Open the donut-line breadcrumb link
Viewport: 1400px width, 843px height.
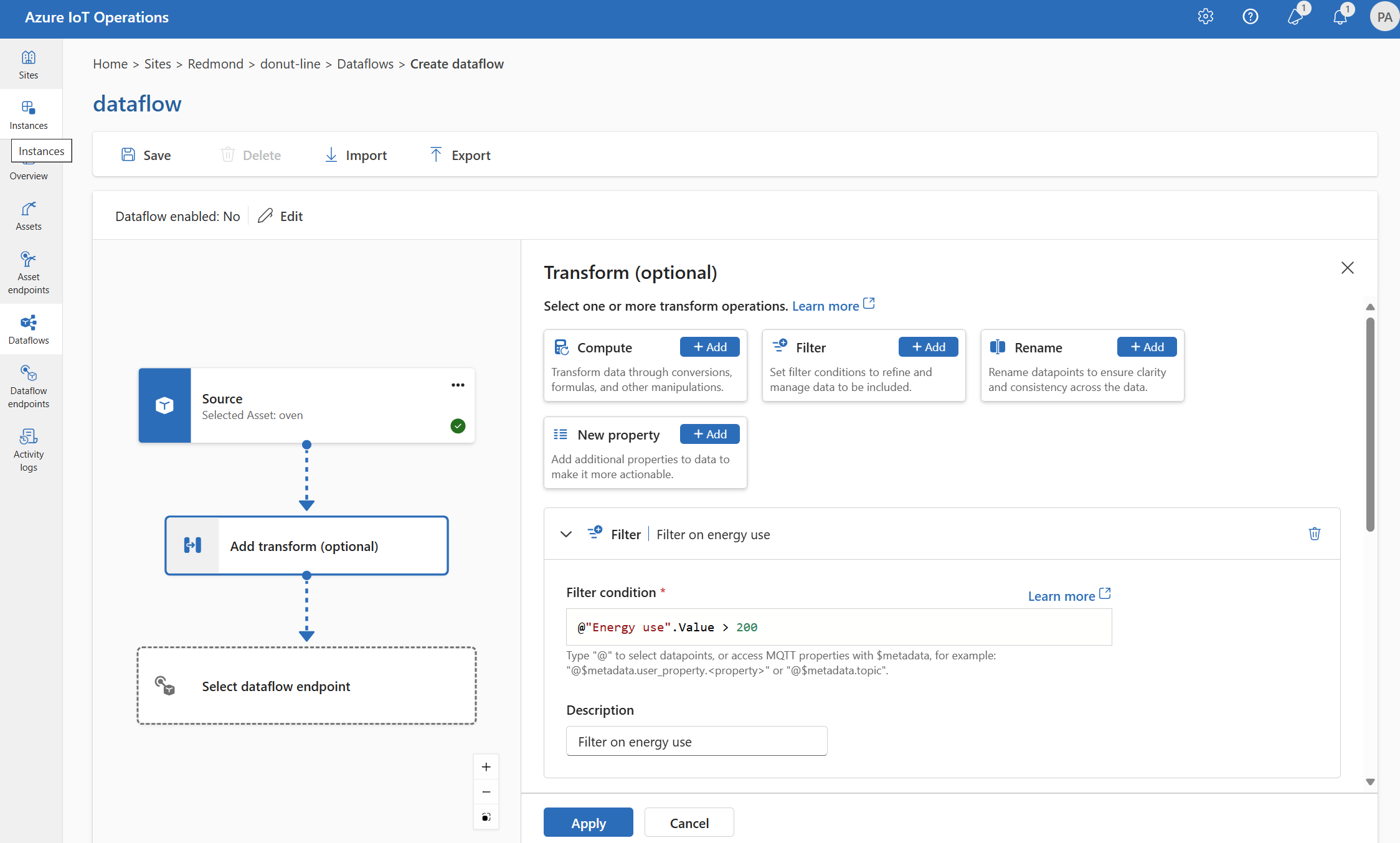pos(290,63)
